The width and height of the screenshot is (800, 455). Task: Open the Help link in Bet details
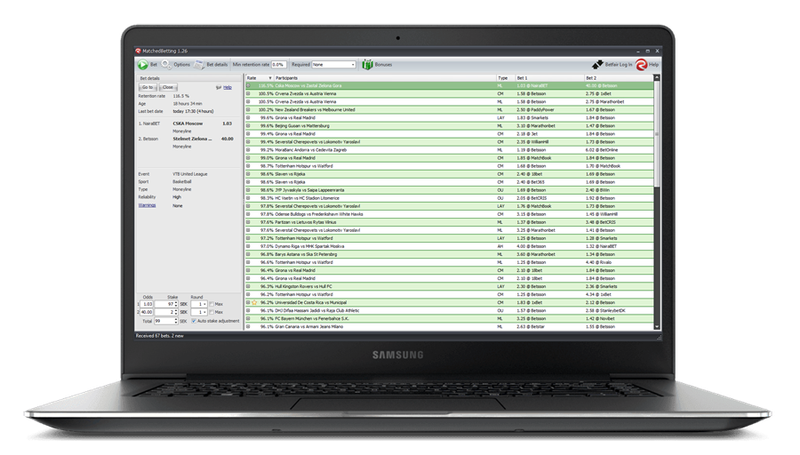[x=228, y=88]
